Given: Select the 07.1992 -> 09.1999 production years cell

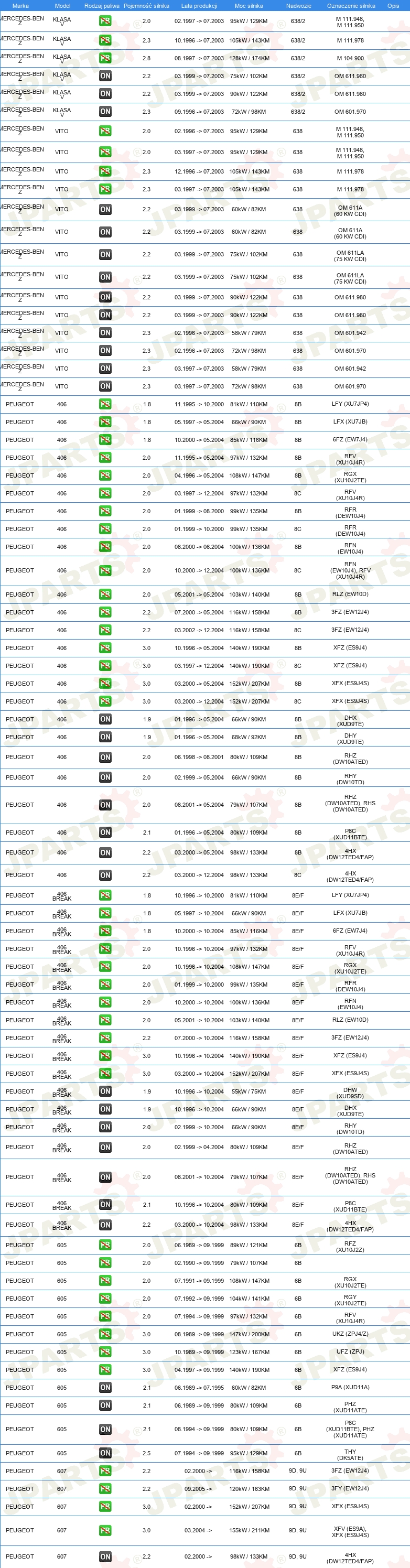Looking at the screenshot, I should 199,1299.
